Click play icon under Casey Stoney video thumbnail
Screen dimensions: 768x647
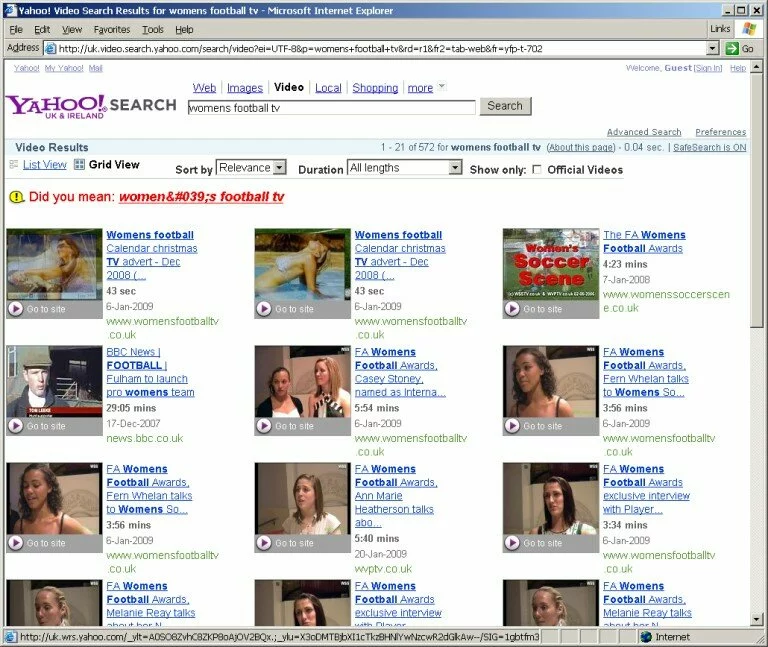point(264,426)
